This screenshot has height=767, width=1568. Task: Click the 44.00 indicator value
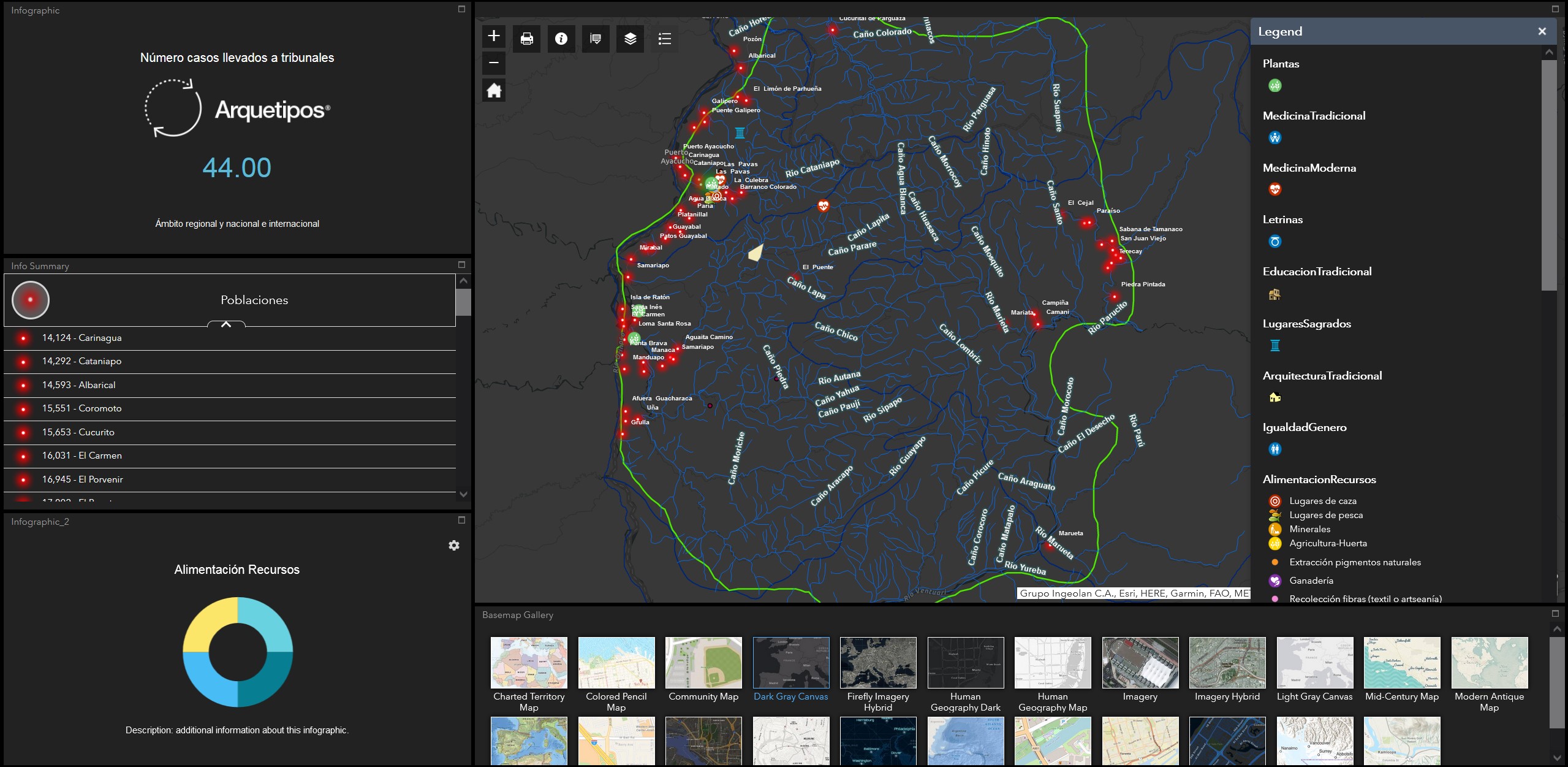point(237,168)
